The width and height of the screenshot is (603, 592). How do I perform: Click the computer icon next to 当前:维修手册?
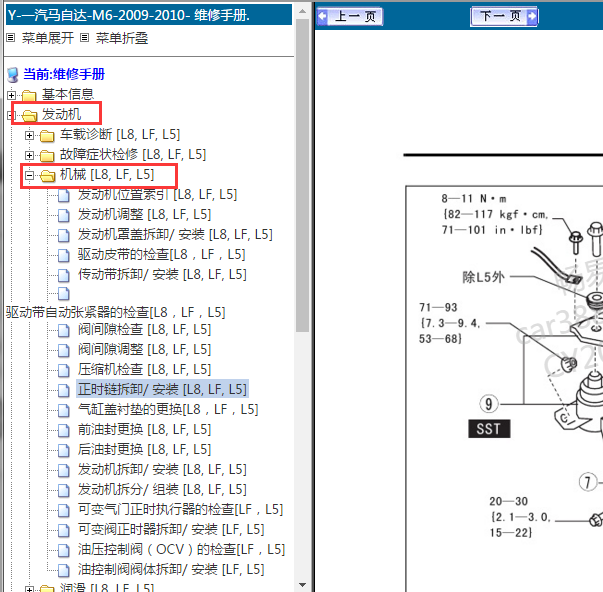coord(13,75)
